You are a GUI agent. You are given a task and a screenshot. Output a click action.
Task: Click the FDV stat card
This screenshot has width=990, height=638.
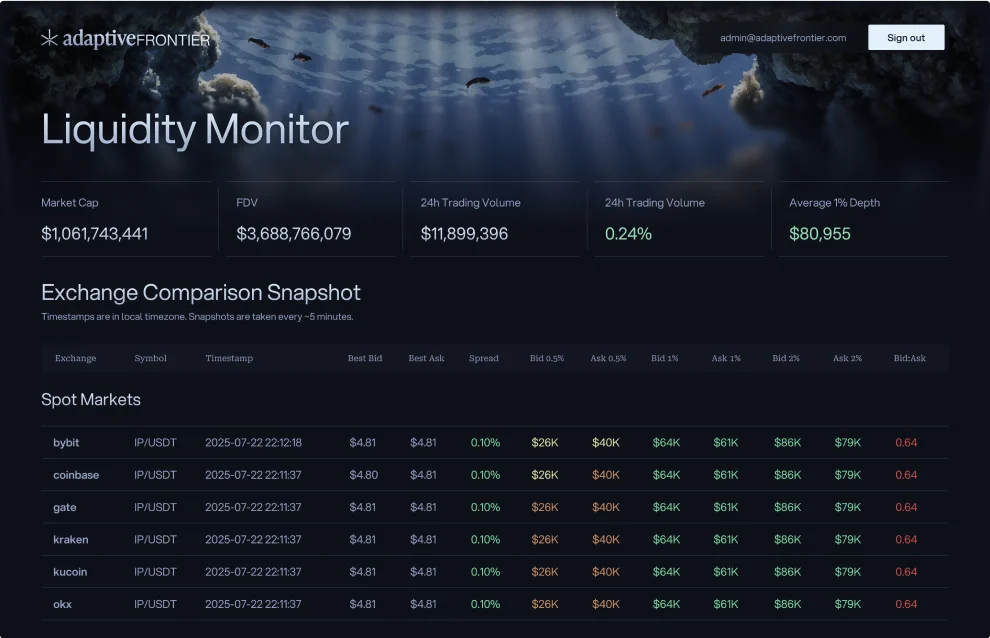(308, 219)
